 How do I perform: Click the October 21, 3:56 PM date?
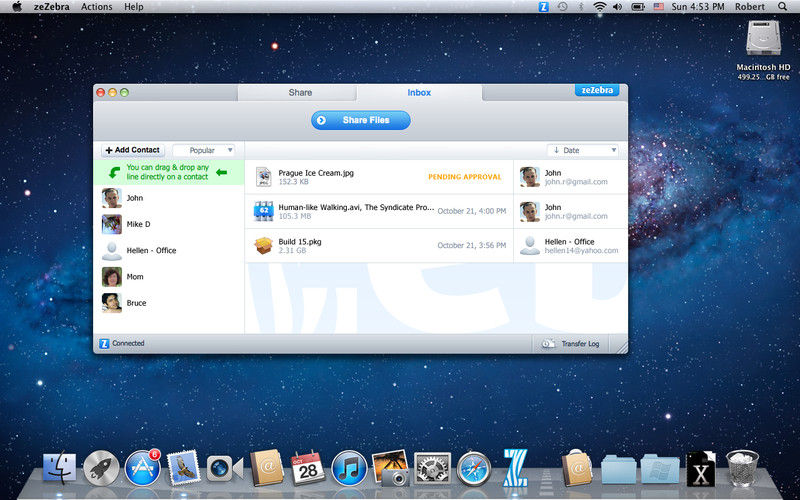472,245
